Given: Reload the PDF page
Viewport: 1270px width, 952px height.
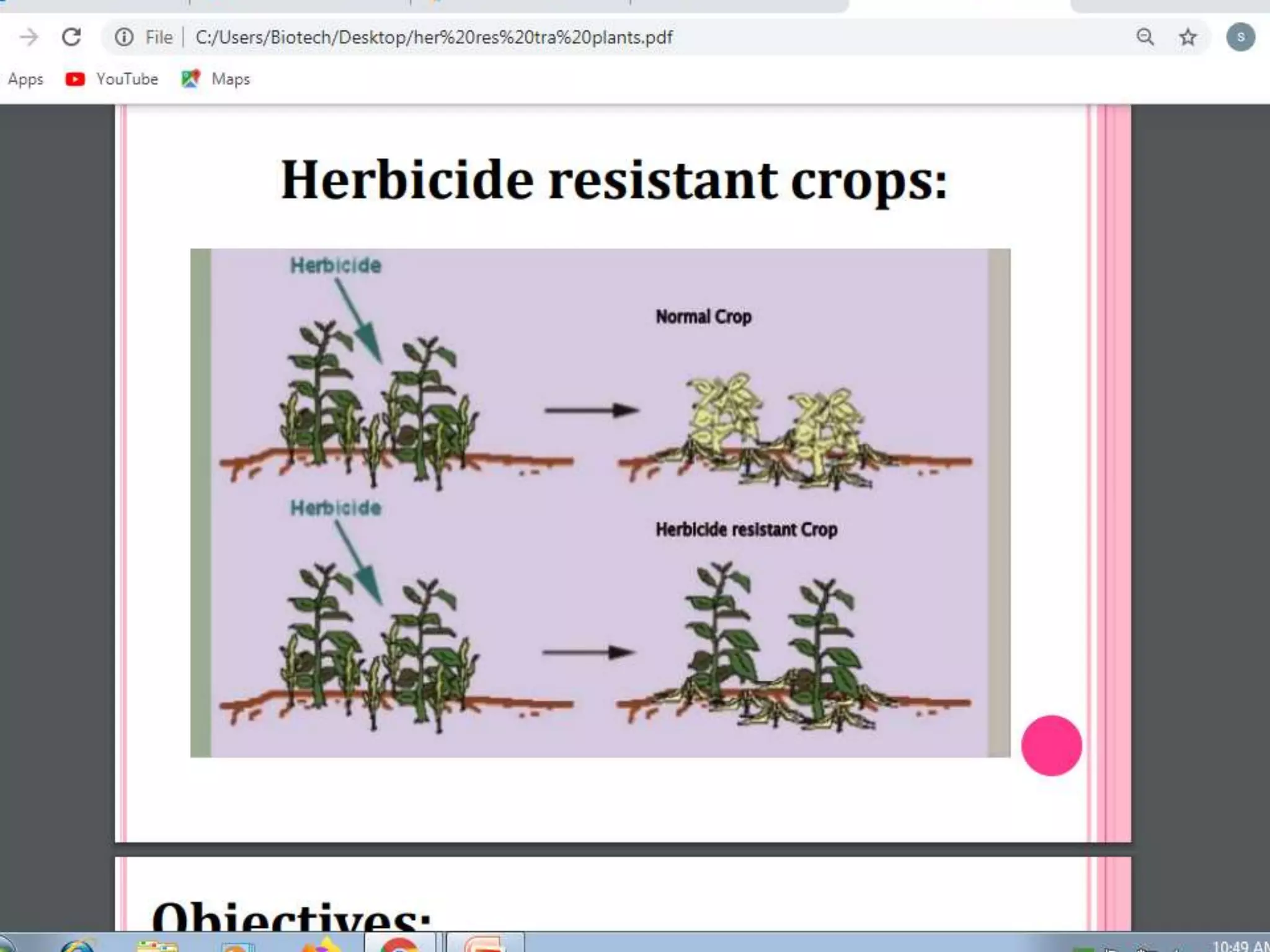Looking at the screenshot, I should click(71, 37).
